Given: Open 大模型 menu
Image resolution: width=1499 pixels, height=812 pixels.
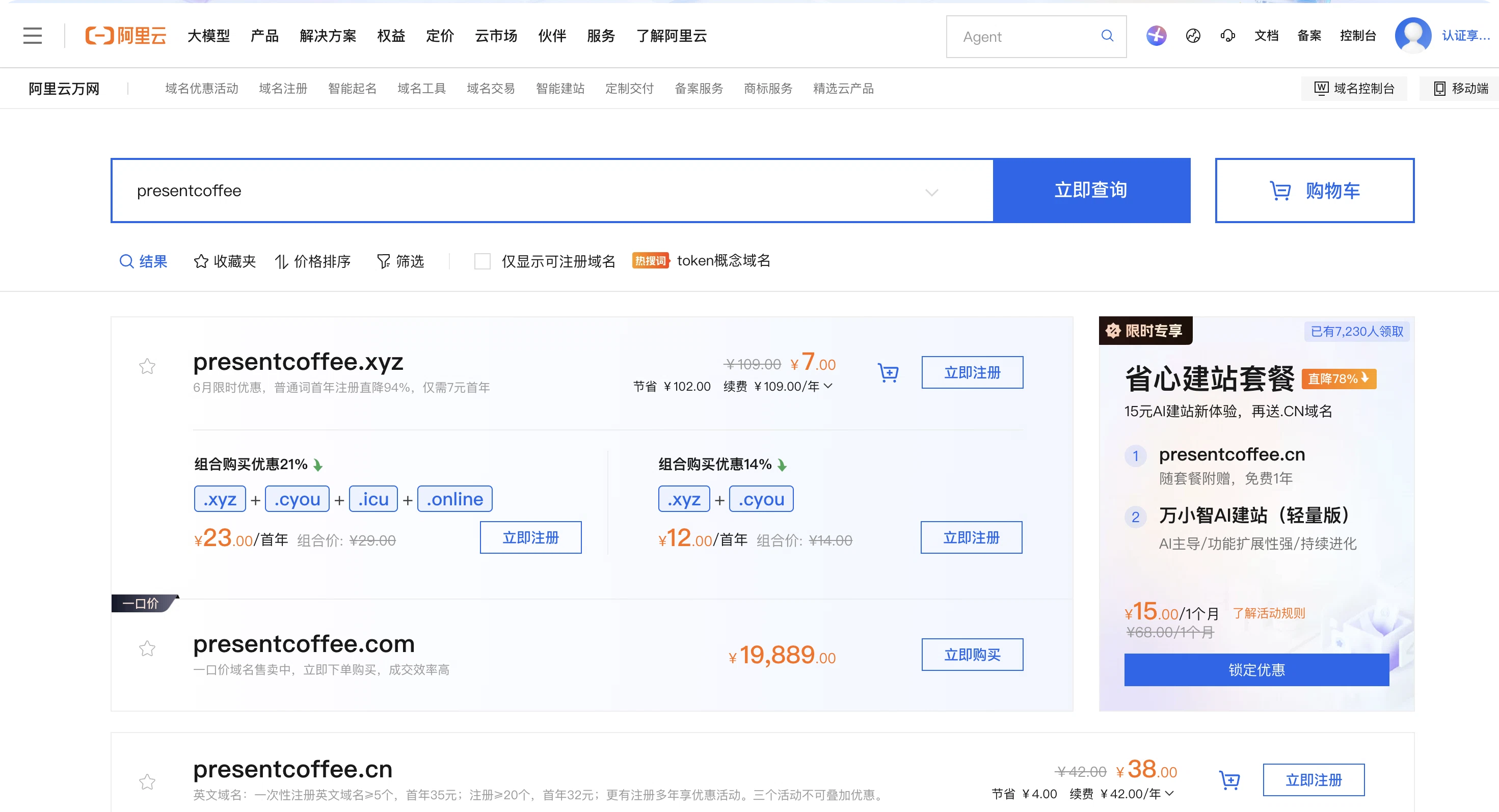Looking at the screenshot, I should (x=208, y=36).
